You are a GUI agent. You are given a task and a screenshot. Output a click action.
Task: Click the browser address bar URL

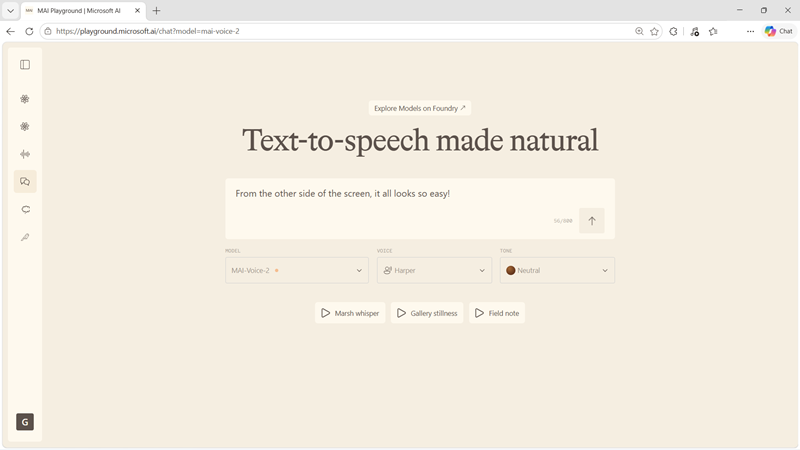pos(147,31)
